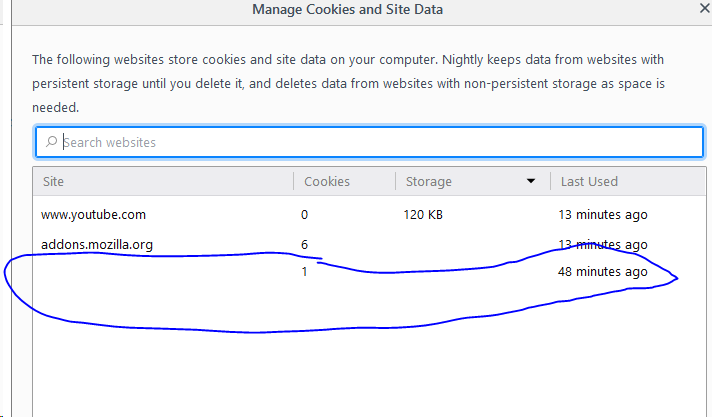The height and width of the screenshot is (417, 712).
Task: Click youtube's 13 minutes ago value
Action: [603, 214]
